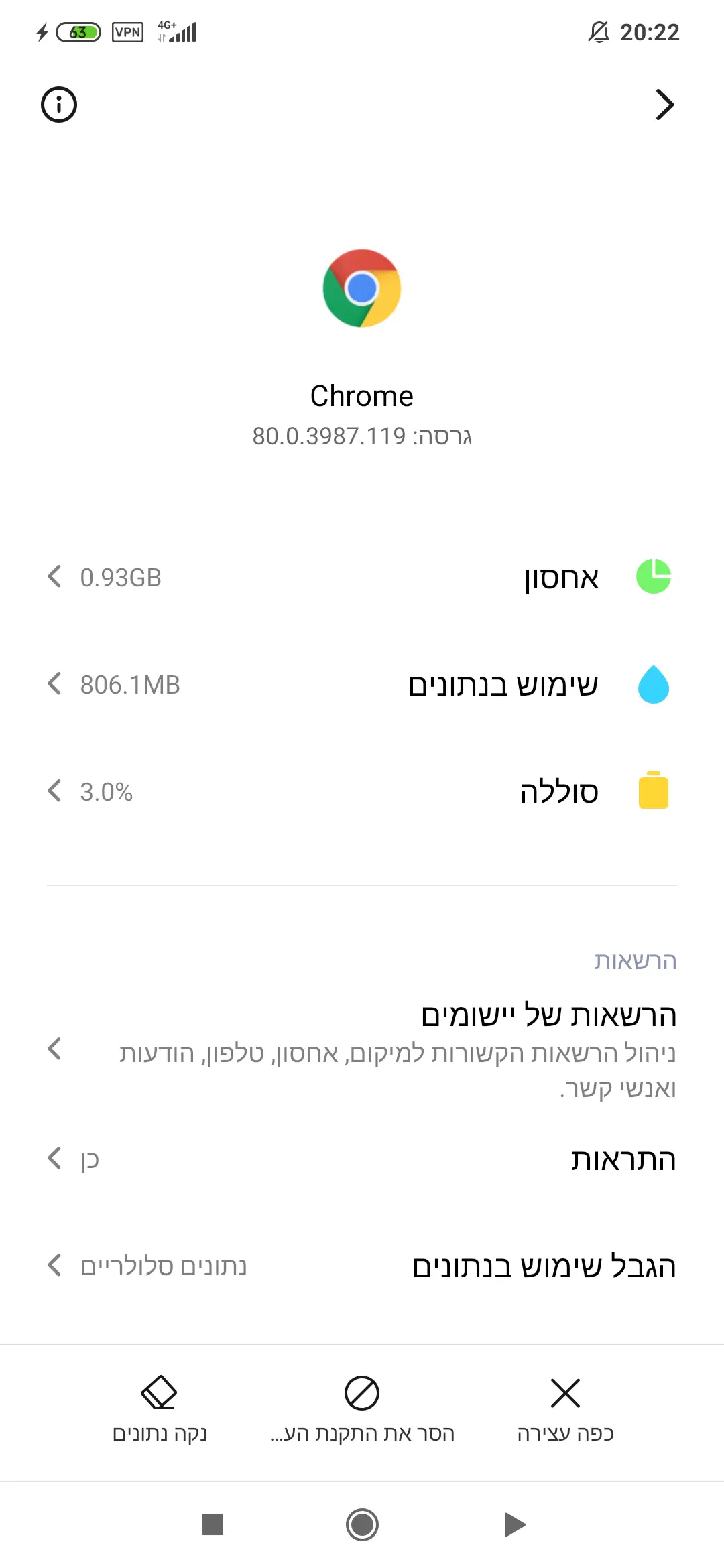Tap the clear data eraser icon
Image resolution: width=724 pixels, height=1568 pixels.
tap(159, 1394)
